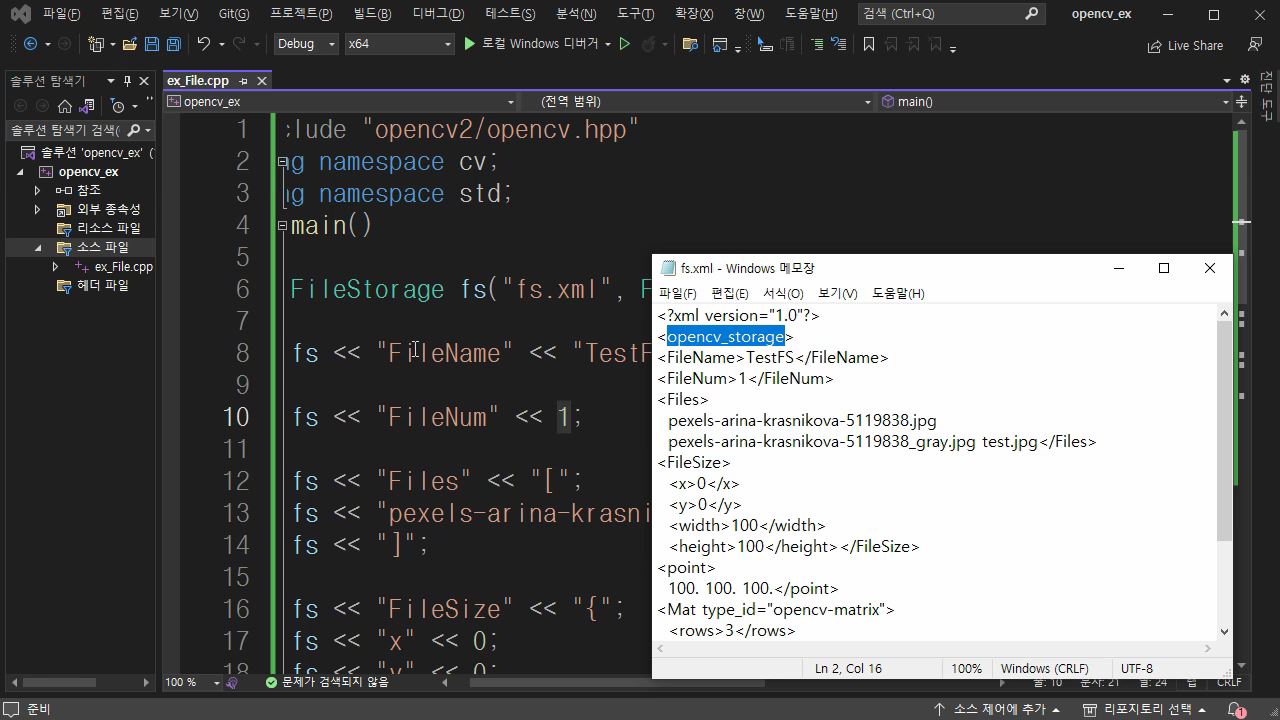
Task: Click the save all icon
Action: [x=173, y=44]
